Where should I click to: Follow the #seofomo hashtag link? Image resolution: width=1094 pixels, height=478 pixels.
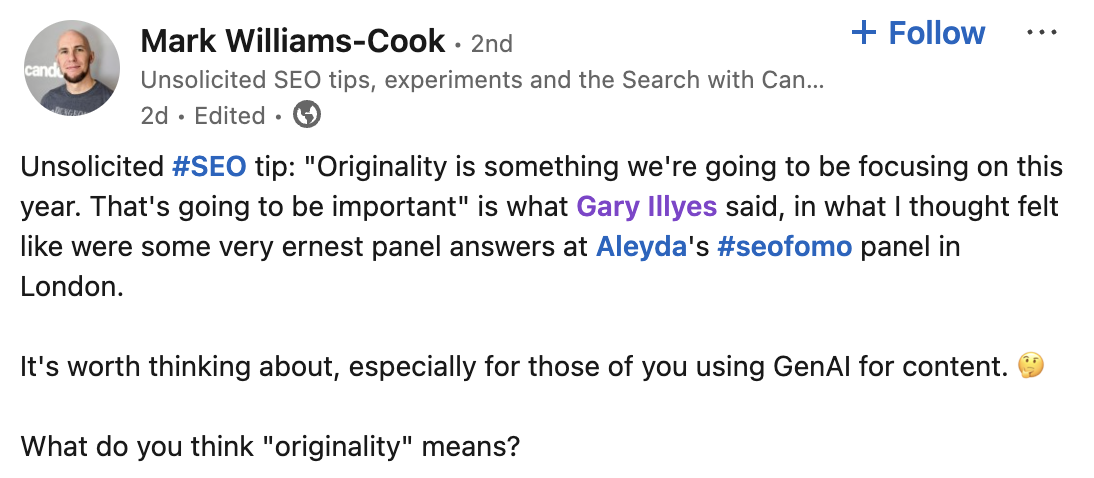click(x=784, y=247)
